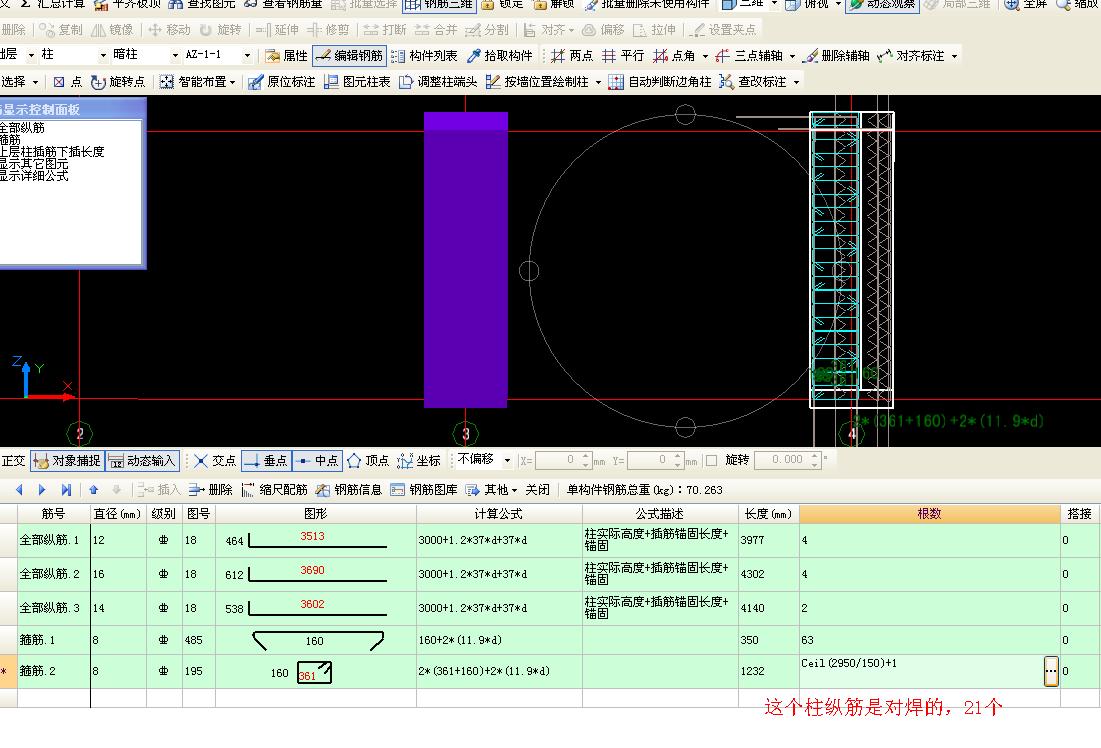The image size is (1101, 748).
Task: Select 旋转点 rotate point tool
Action: pos(118,82)
